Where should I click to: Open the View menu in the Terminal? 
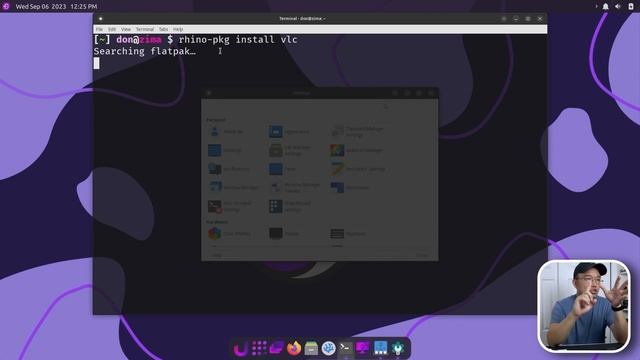pyautogui.click(x=126, y=29)
